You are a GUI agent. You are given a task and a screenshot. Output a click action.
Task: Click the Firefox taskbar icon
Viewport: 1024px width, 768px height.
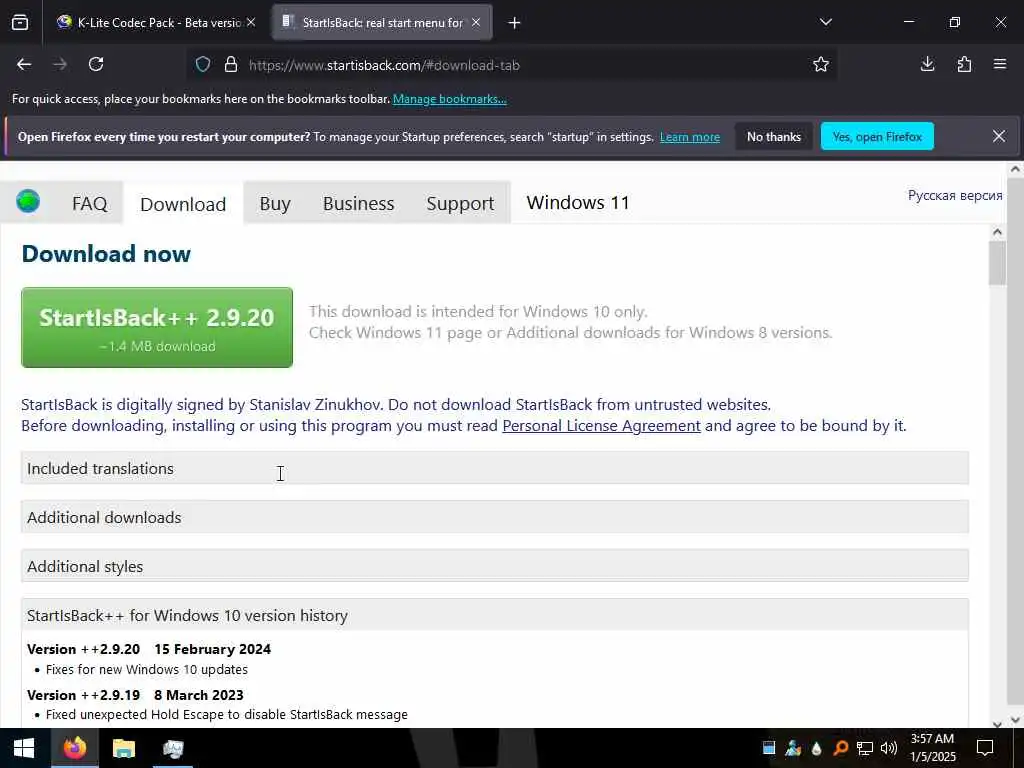tap(74, 748)
